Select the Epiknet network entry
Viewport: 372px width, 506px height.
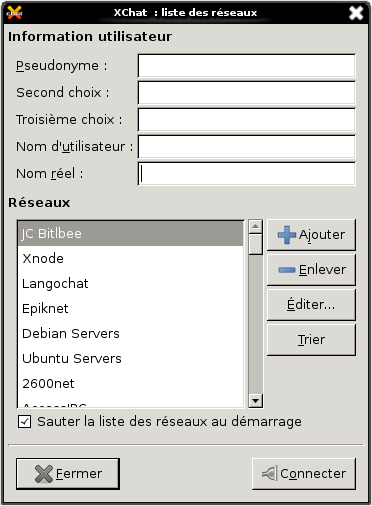click(x=131, y=309)
